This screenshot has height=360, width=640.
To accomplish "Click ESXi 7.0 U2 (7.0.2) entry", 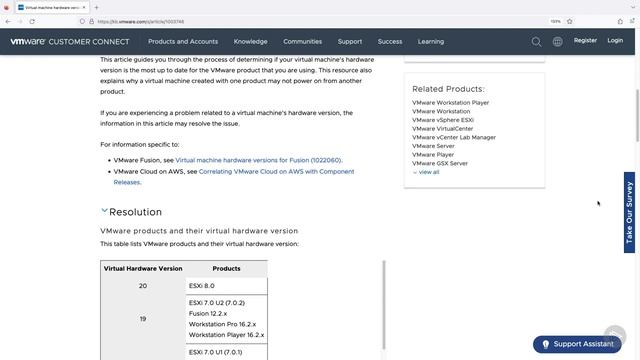I will pos(217,303).
